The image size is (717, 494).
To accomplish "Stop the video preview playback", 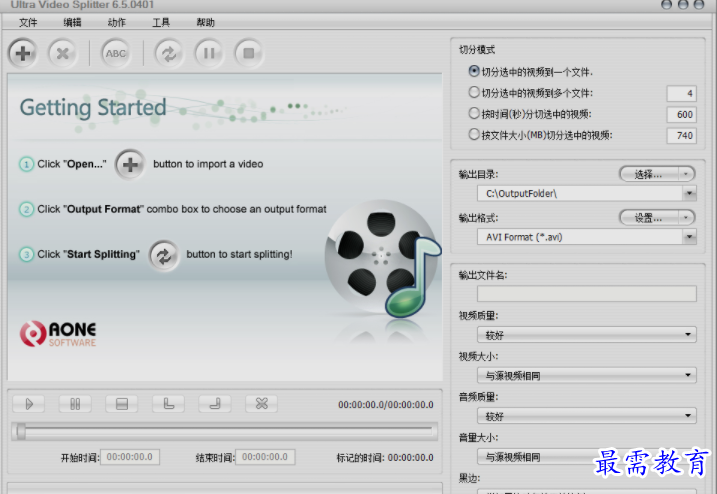I will [x=122, y=404].
